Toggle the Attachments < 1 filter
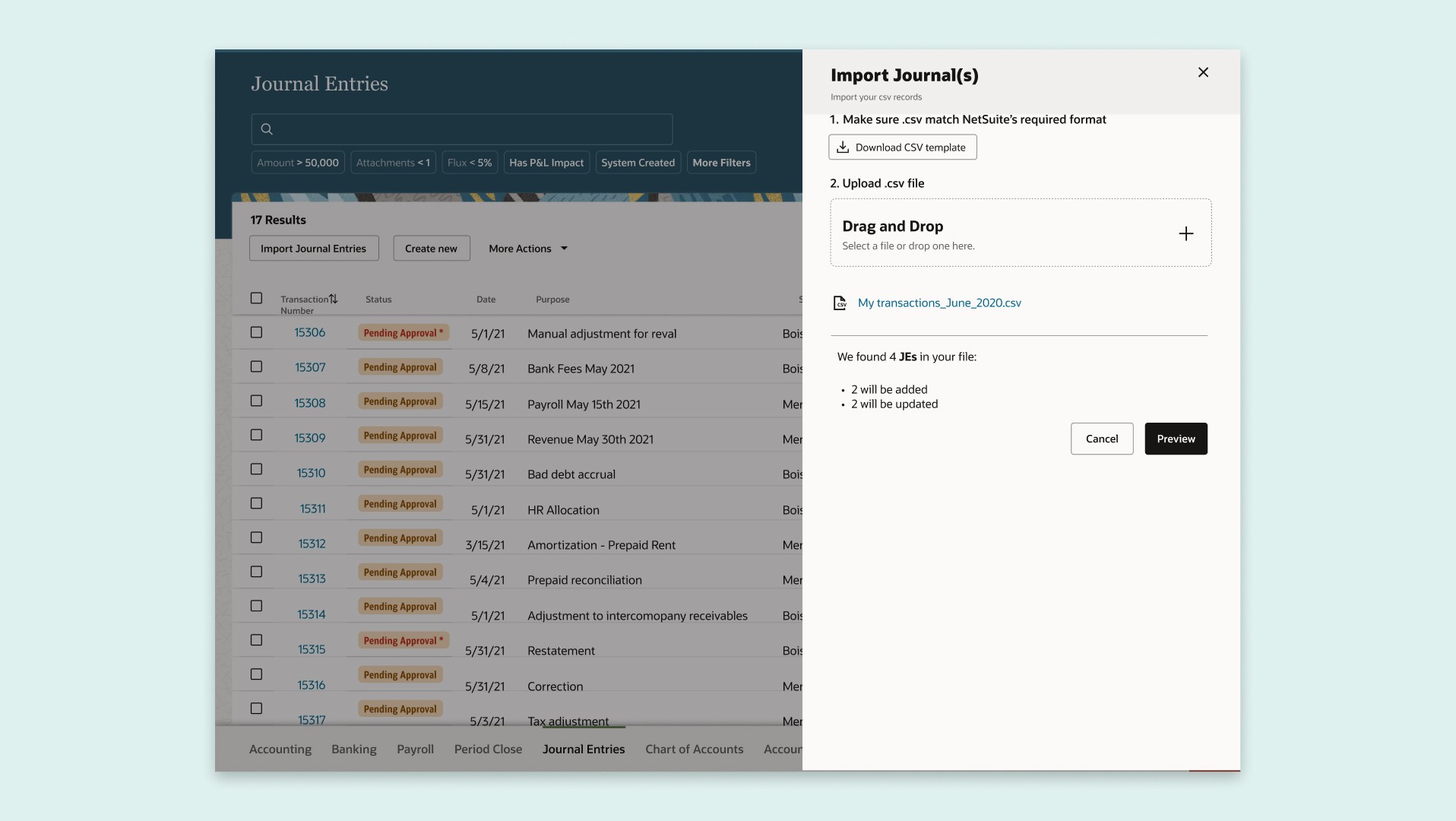This screenshot has height=821, width=1456. (x=393, y=163)
